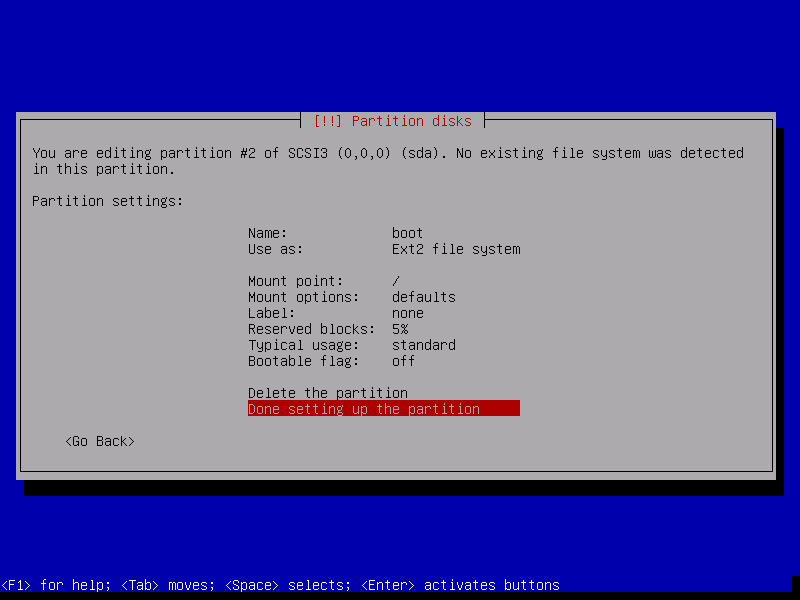800x600 pixels.
Task: Click the partition name value 'boot'
Action: pyautogui.click(x=408, y=233)
